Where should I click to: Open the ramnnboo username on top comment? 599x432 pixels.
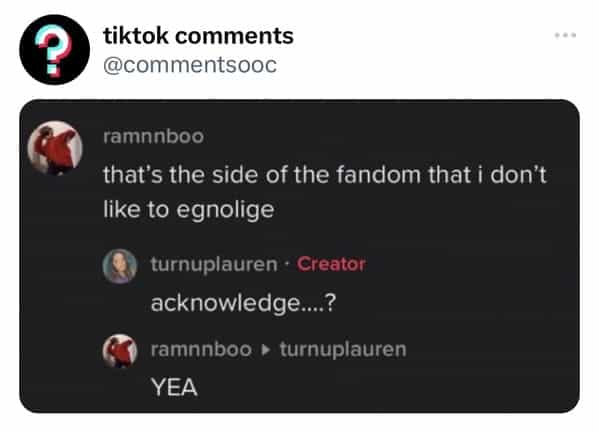[154, 136]
